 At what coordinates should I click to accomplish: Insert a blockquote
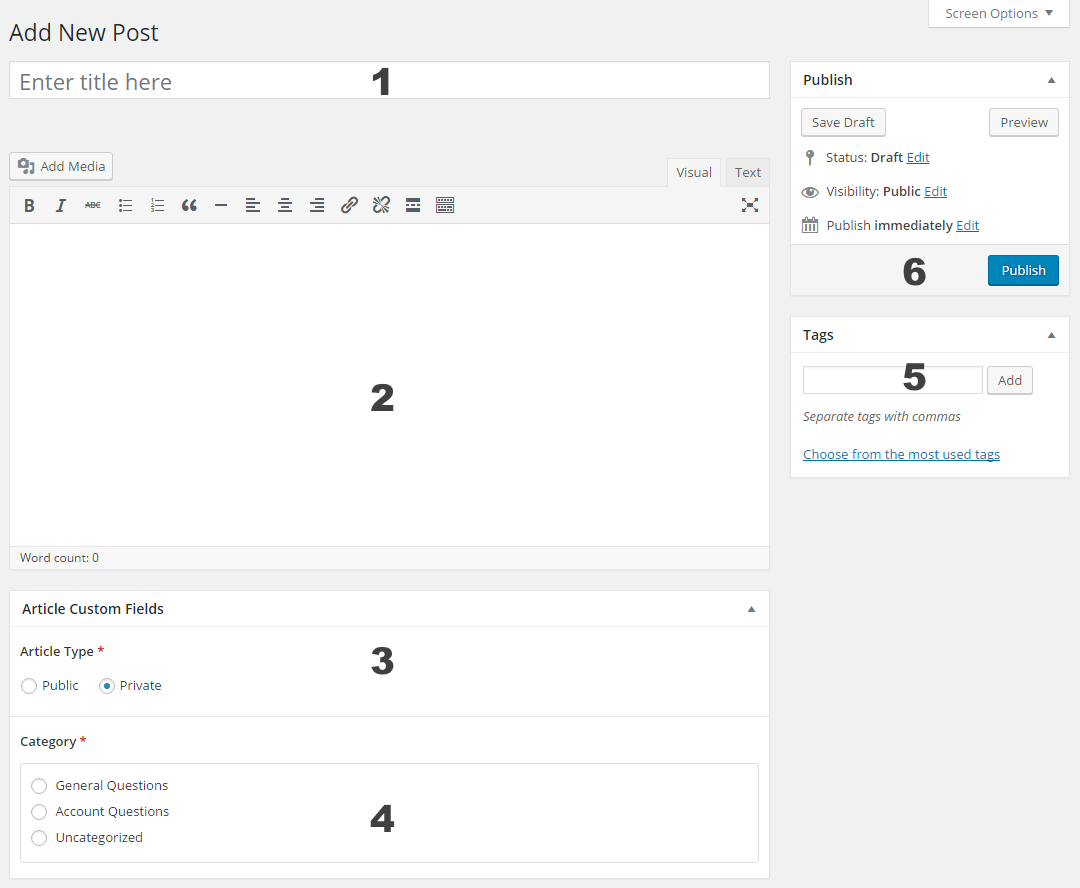[189, 205]
